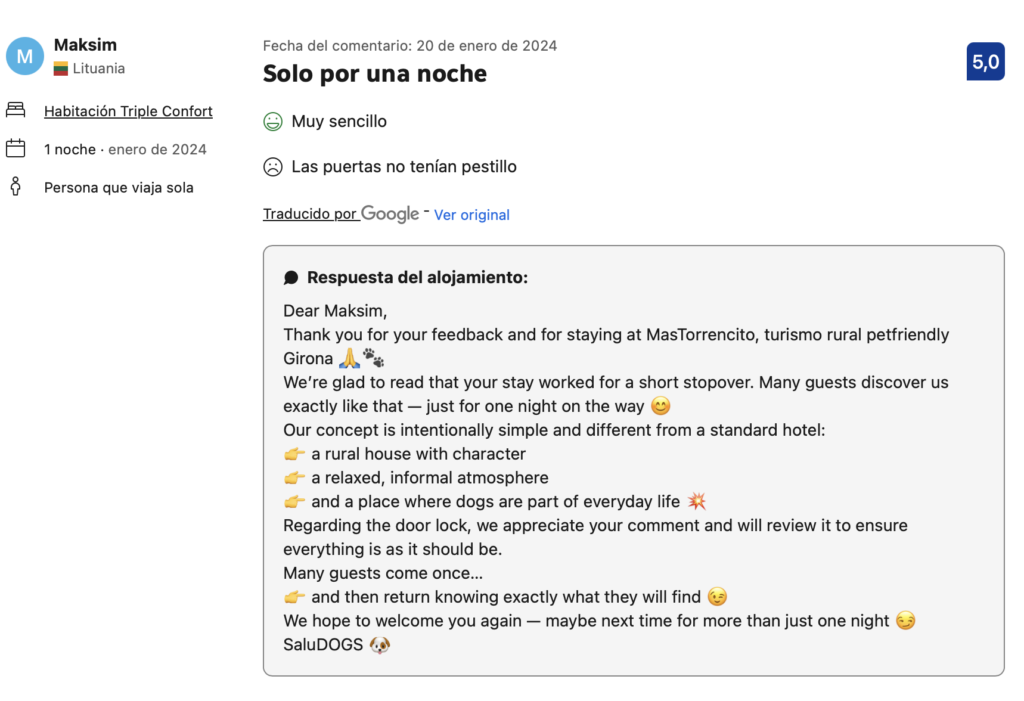This screenshot has width=1024, height=701.
Task: Open the Habitación Triple Confort link
Action: 128,111
